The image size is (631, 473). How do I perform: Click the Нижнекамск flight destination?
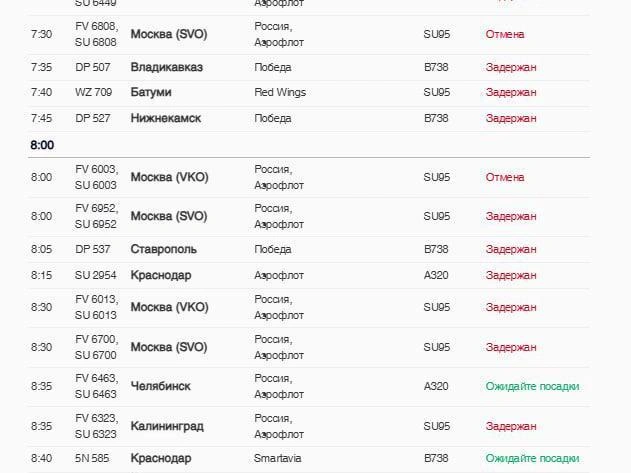[x=165, y=118]
